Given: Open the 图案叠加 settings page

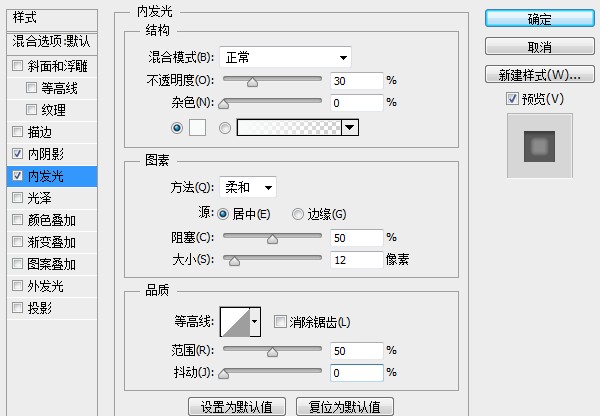Looking at the screenshot, I should [52, 264].
